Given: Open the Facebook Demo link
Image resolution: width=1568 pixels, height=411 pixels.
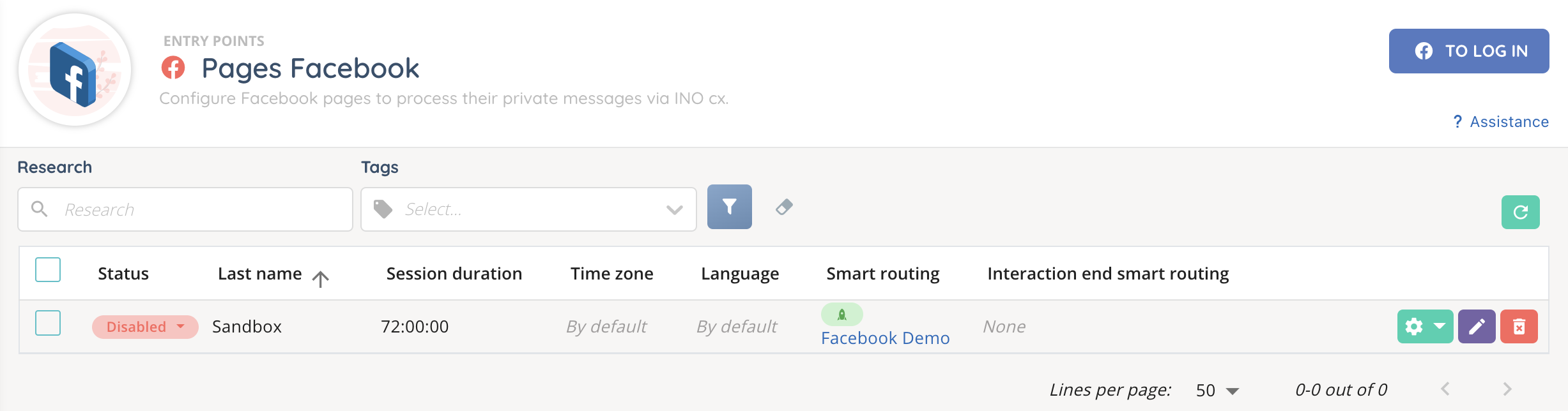Looking at the screenshot, I should [x=885, y=338].
